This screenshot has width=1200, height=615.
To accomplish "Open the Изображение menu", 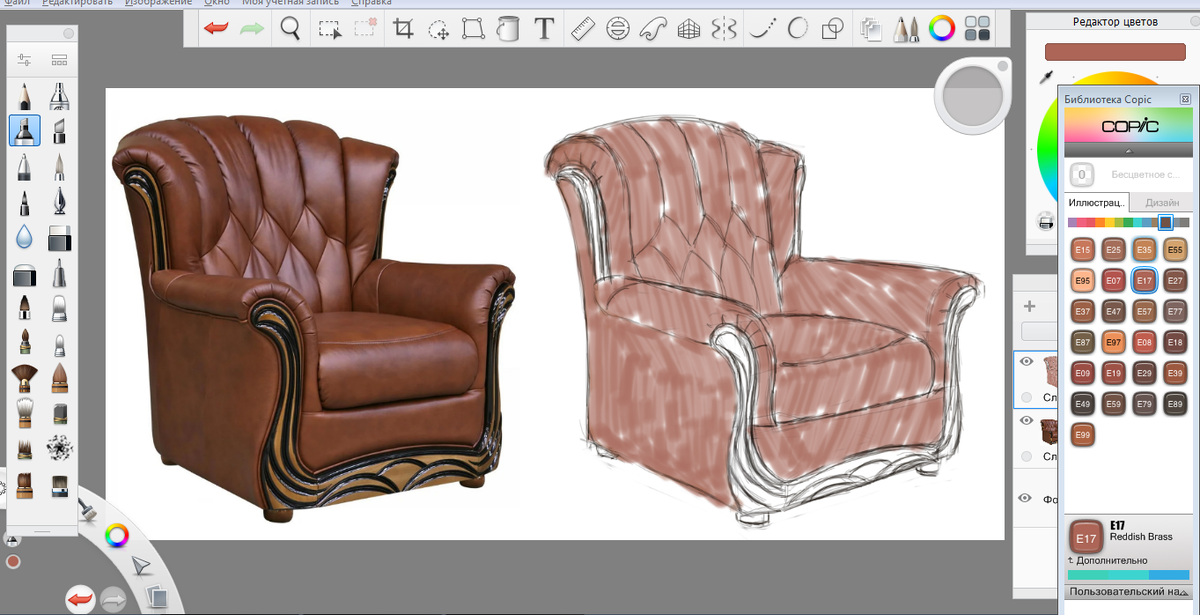I will pyautogui.click(x=158, y=3).
